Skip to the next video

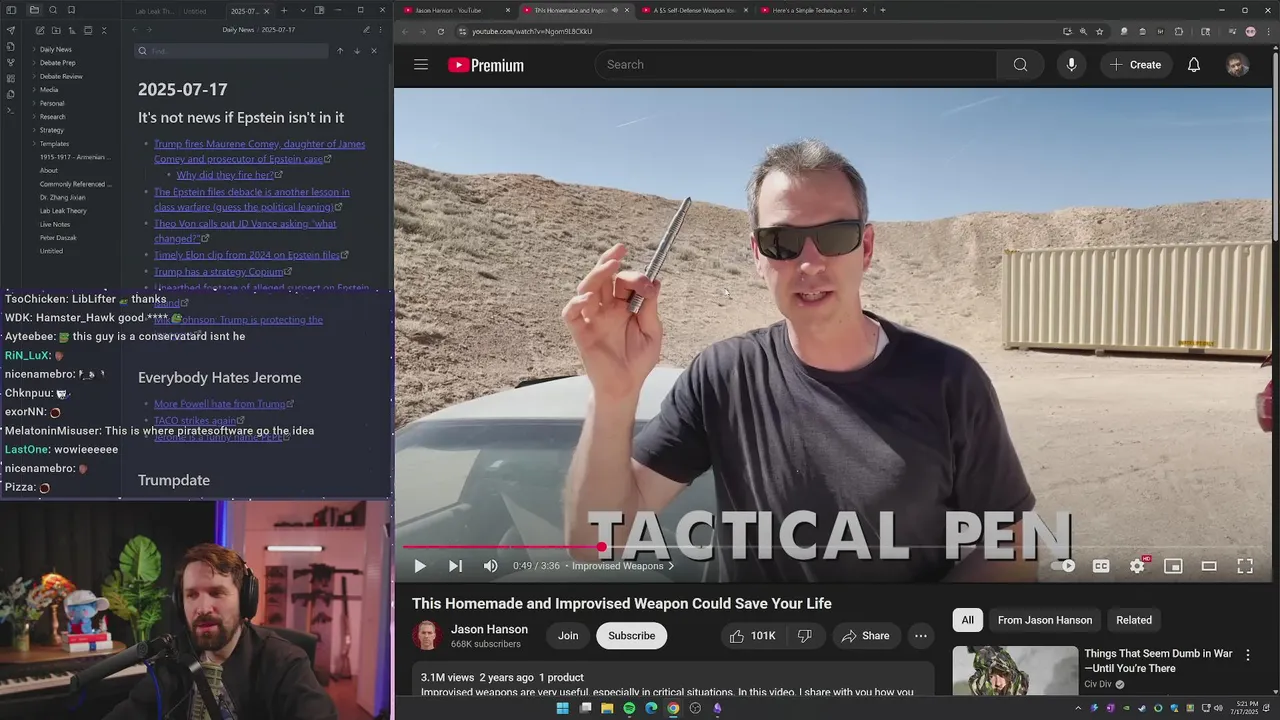click(455, 566)
